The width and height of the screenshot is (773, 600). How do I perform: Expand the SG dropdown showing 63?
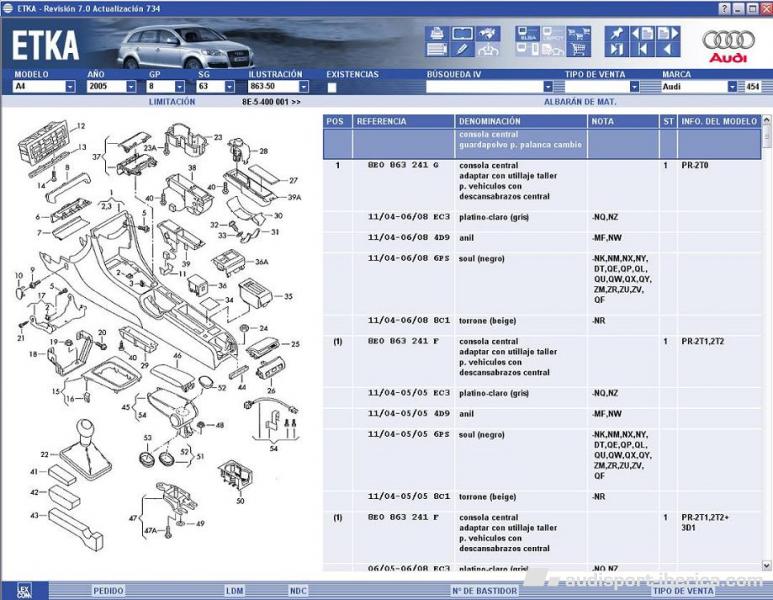(x=230, y=86)
